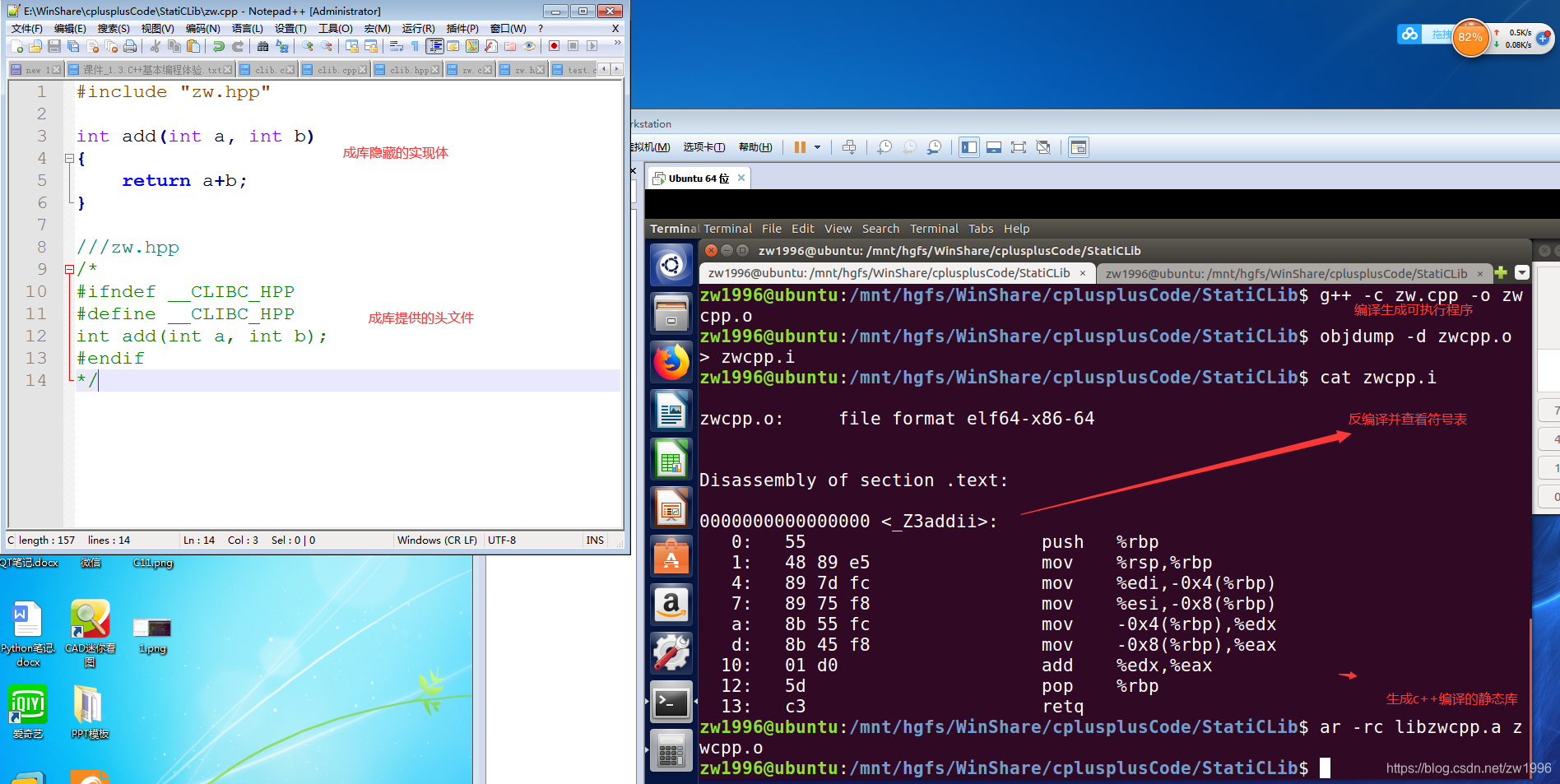The height and width of the screenshot is (784, 1560).
Task: Toggle VMware console view button
Action: tap(1078, 147)
